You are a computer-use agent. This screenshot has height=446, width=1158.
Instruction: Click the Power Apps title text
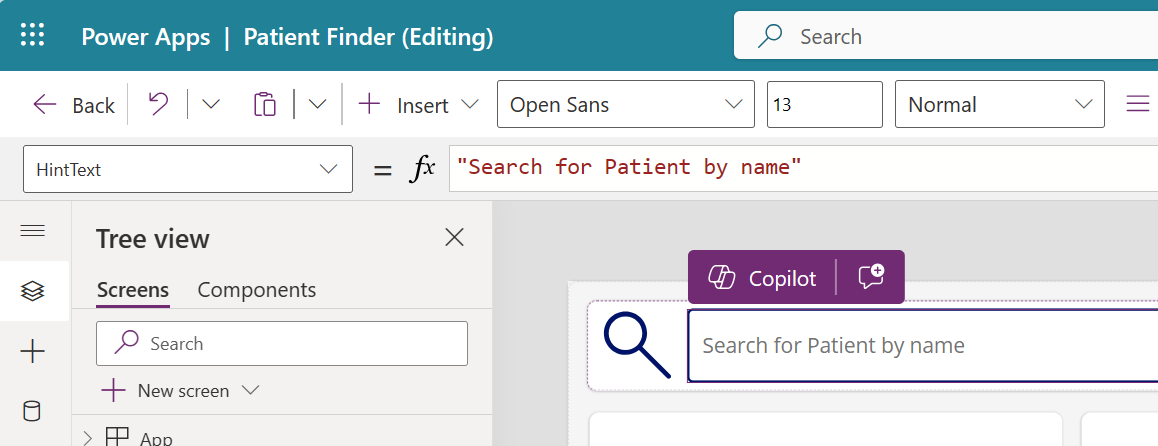(146, 37)
